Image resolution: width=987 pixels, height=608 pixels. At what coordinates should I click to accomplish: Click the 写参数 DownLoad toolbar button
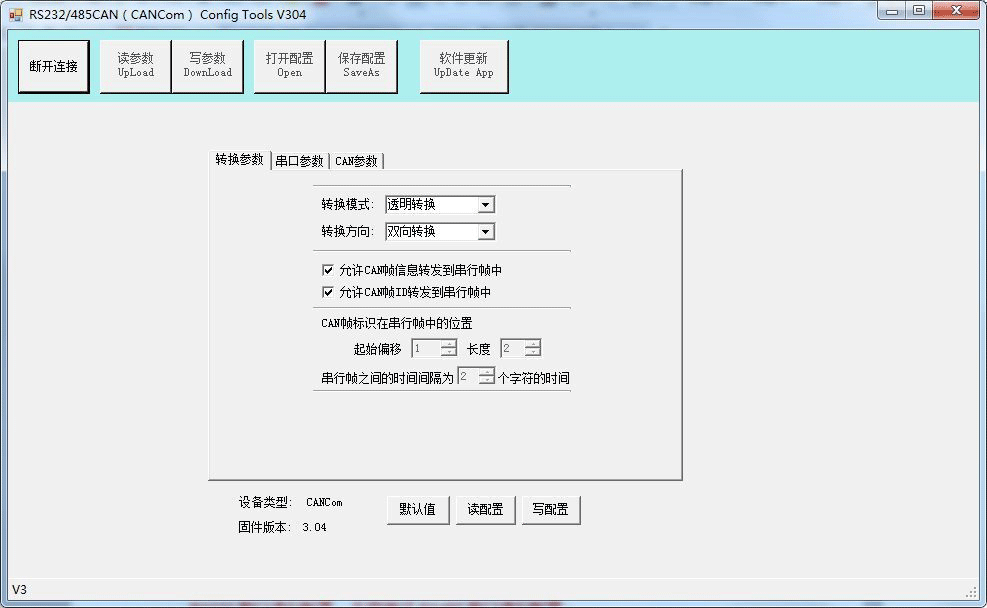[x=207, y=66]
